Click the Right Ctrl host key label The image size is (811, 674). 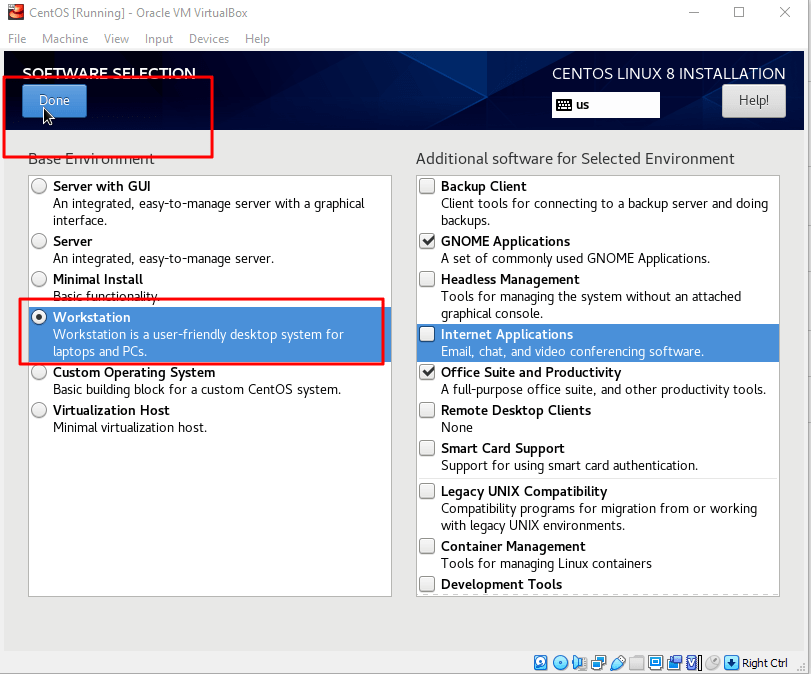pyautogui.click(x=764, y=663)
